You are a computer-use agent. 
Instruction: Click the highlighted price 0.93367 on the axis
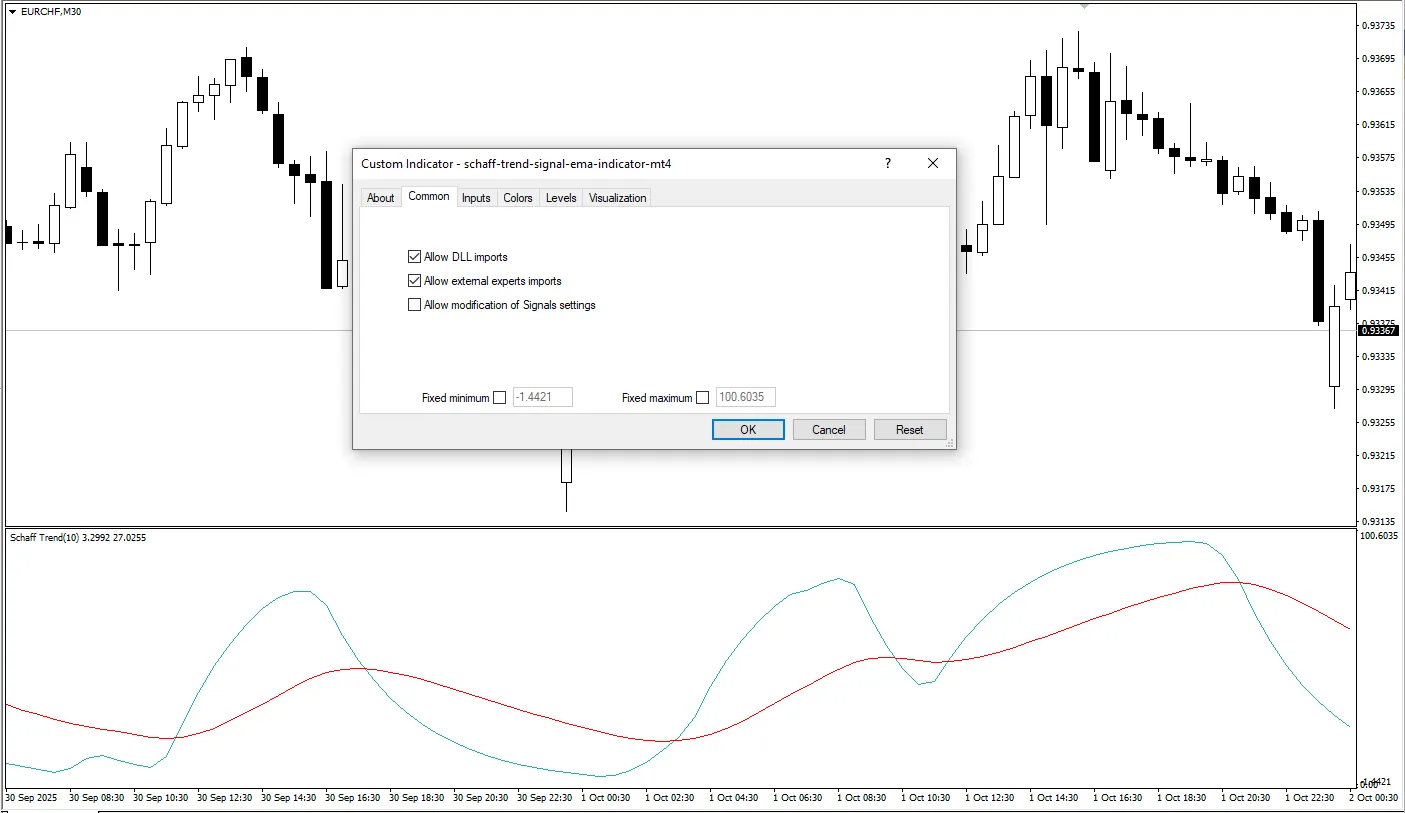tap(1377, 330)
